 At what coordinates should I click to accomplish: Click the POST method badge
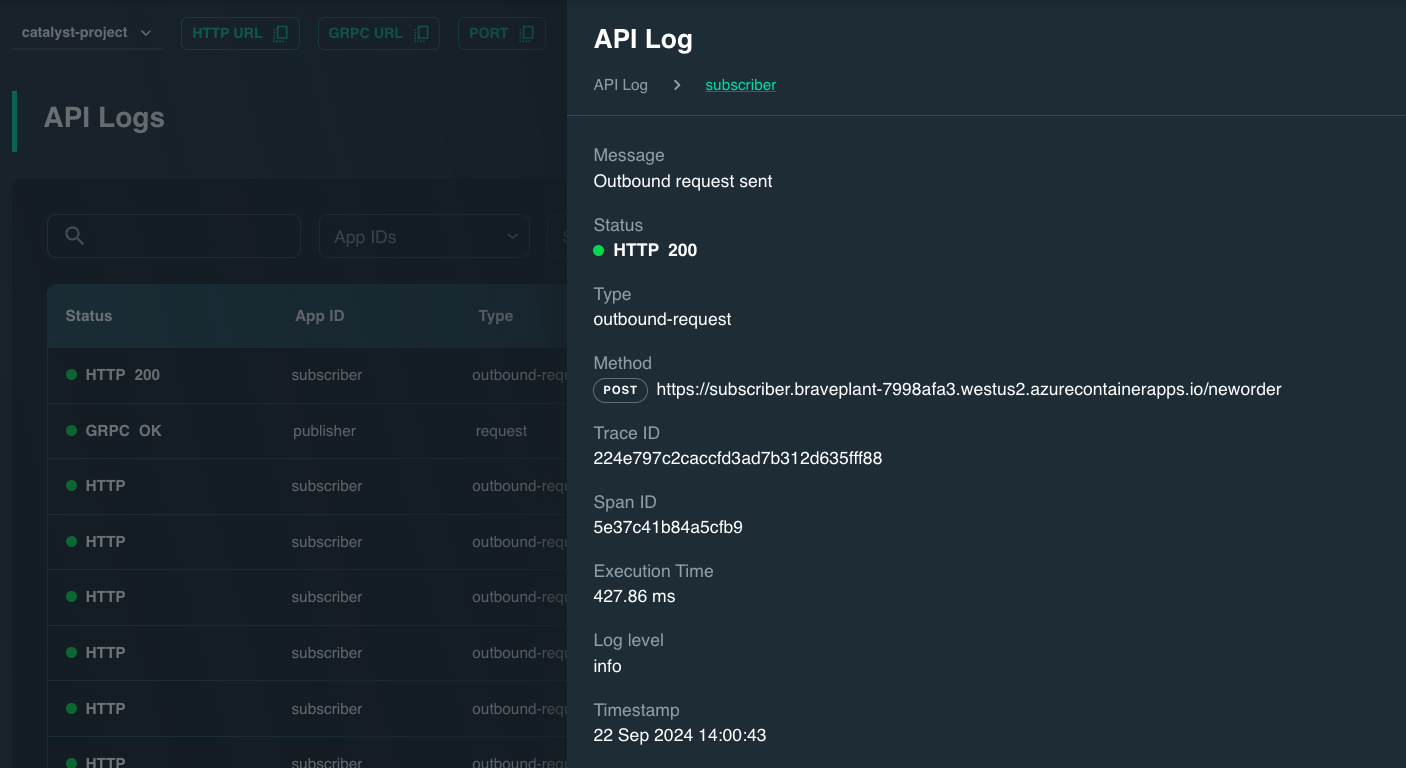(620, 390)
